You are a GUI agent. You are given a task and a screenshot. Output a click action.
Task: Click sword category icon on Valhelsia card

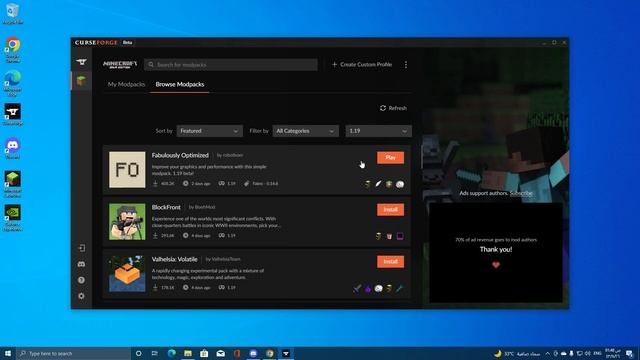pos(357,288)
